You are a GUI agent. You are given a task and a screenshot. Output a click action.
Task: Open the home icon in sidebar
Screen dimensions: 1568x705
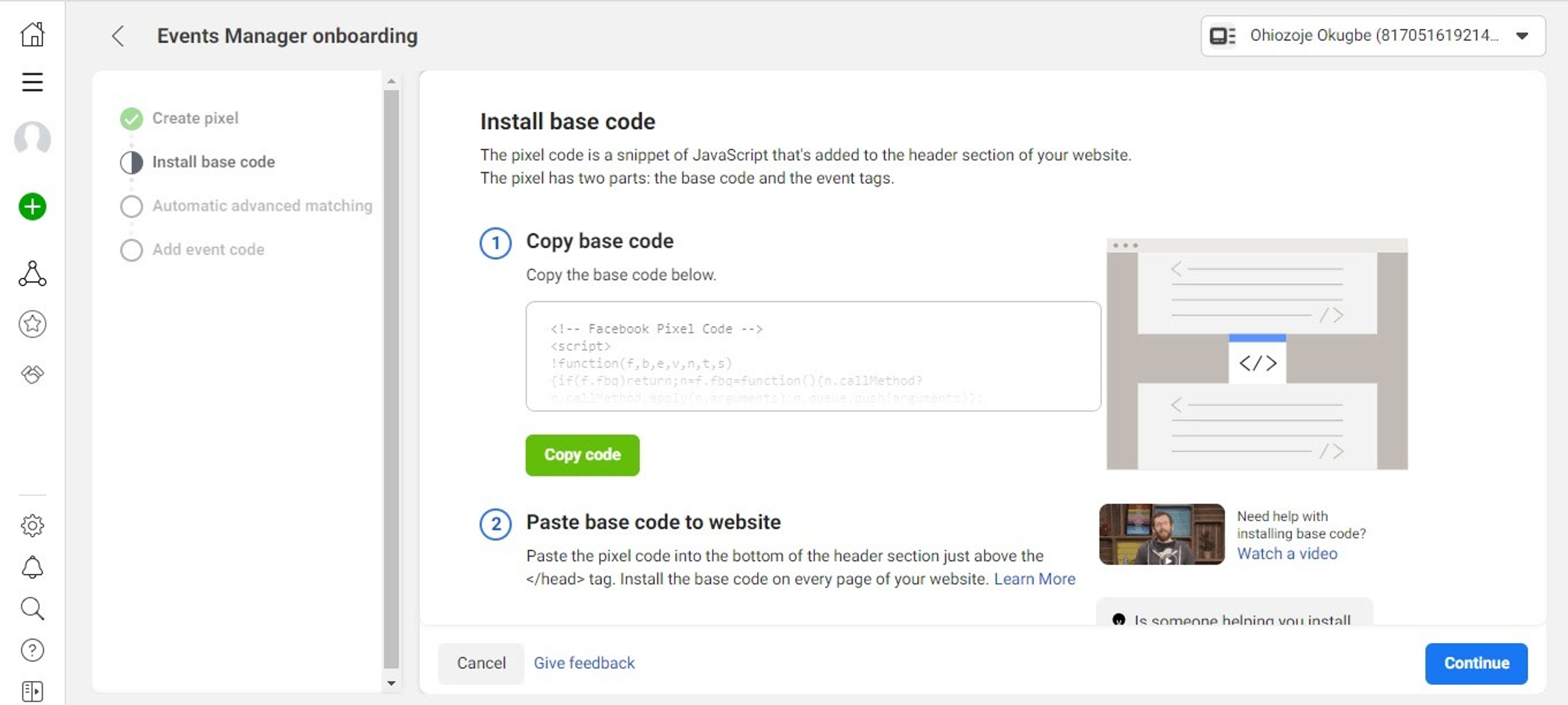click(x=32, y=34)
